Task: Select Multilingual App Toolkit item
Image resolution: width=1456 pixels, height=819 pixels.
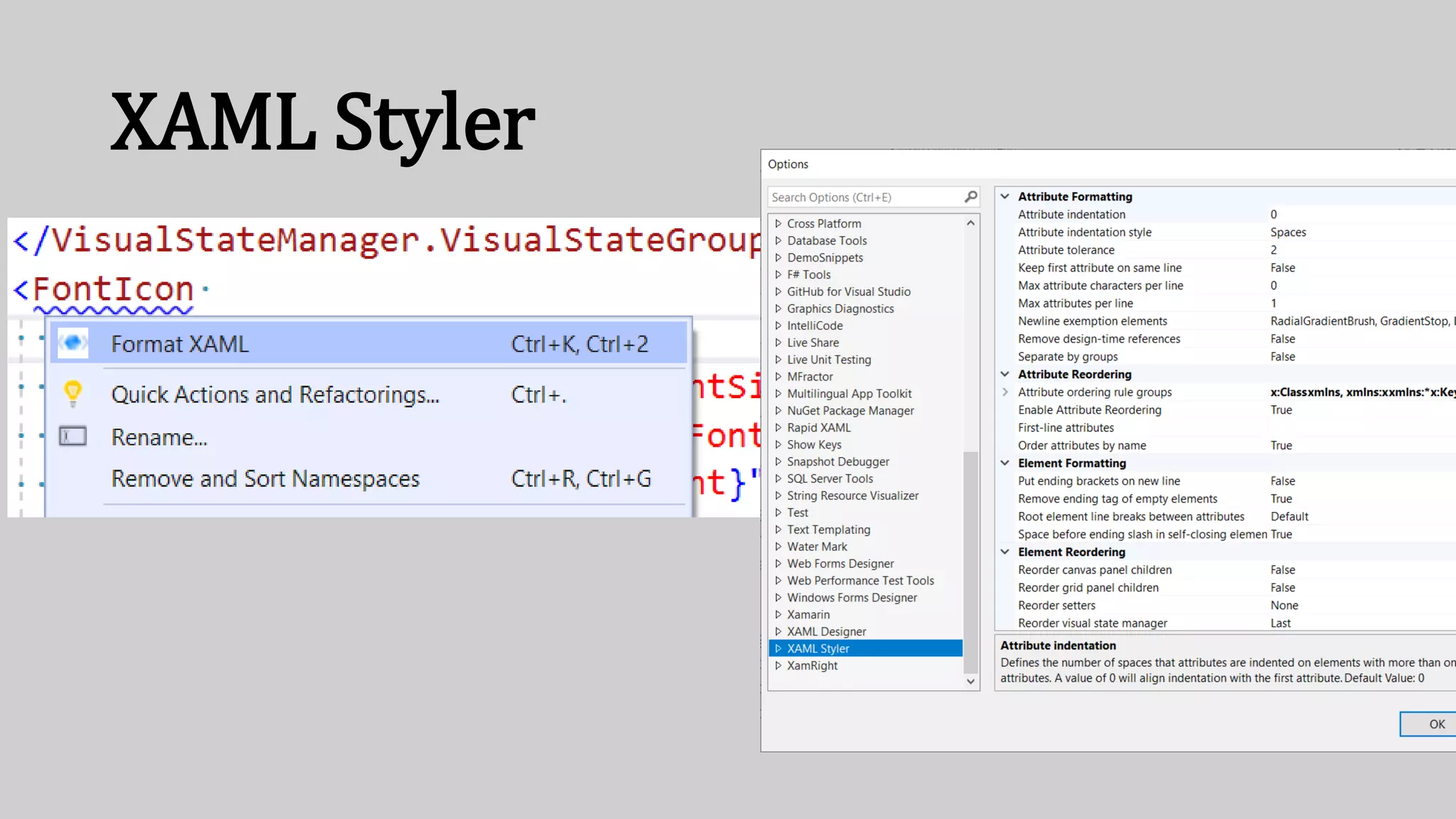Action: click(849, 393)
